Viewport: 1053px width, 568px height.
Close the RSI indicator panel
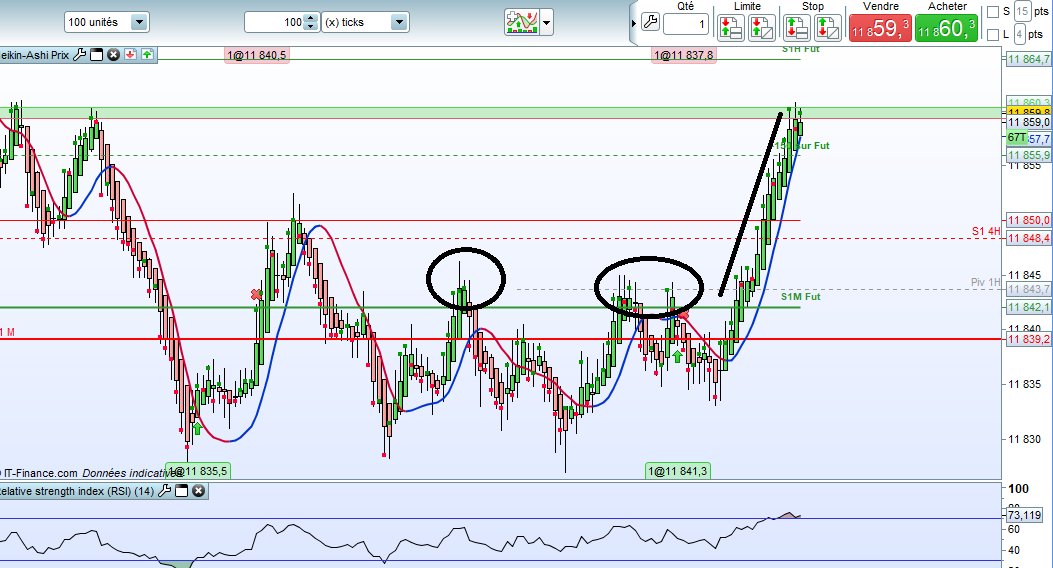[x=198, y=491]
